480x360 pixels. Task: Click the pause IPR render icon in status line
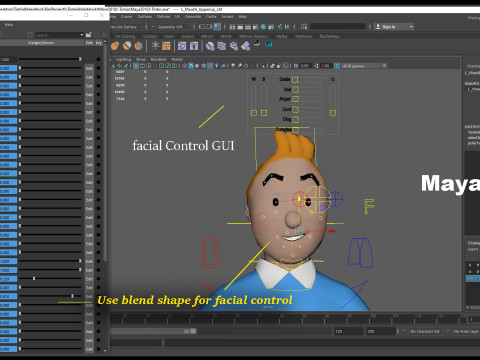coord(287,27)
